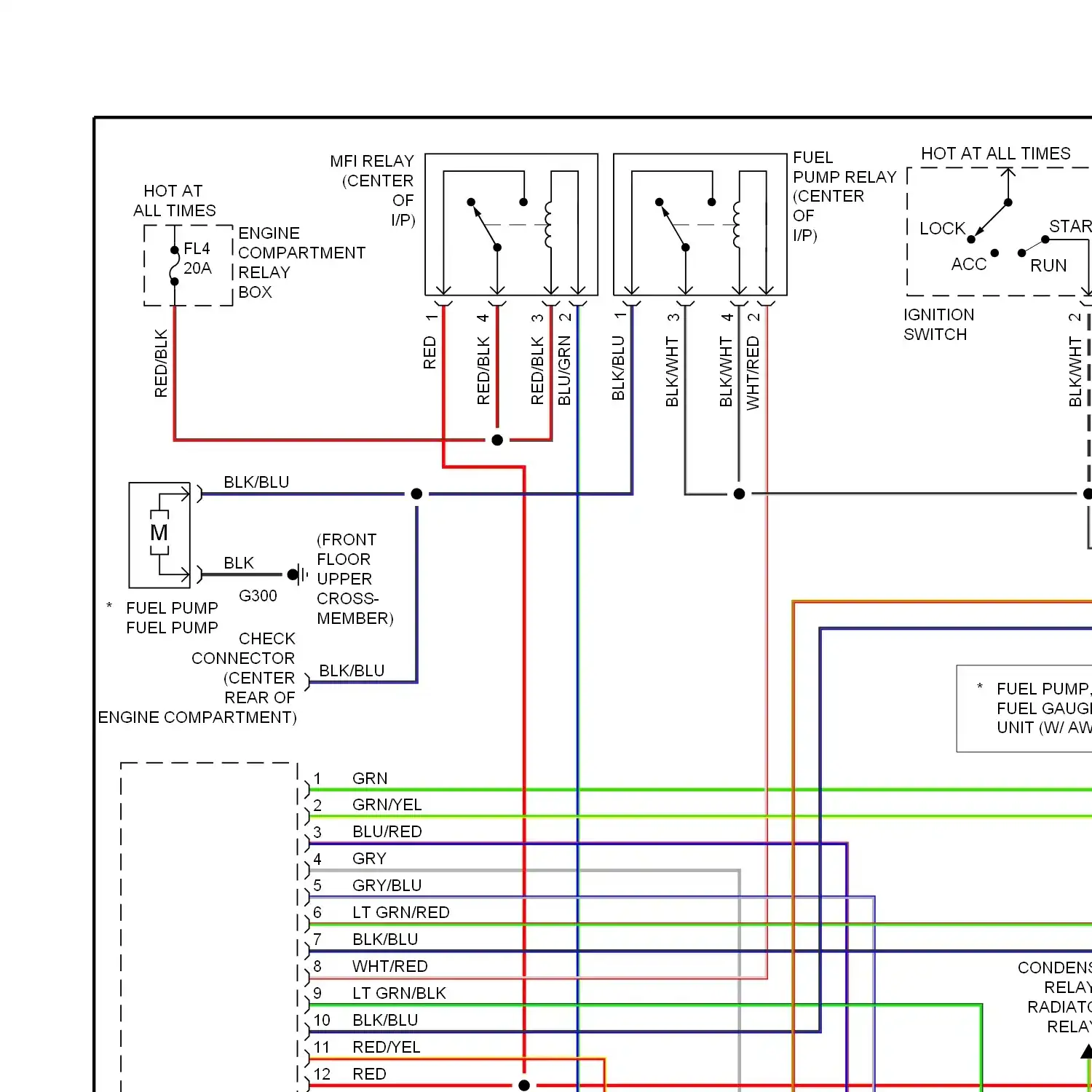
Task: Click the RED/YEL label at pin 11
Action: [x=386, y=1047]
